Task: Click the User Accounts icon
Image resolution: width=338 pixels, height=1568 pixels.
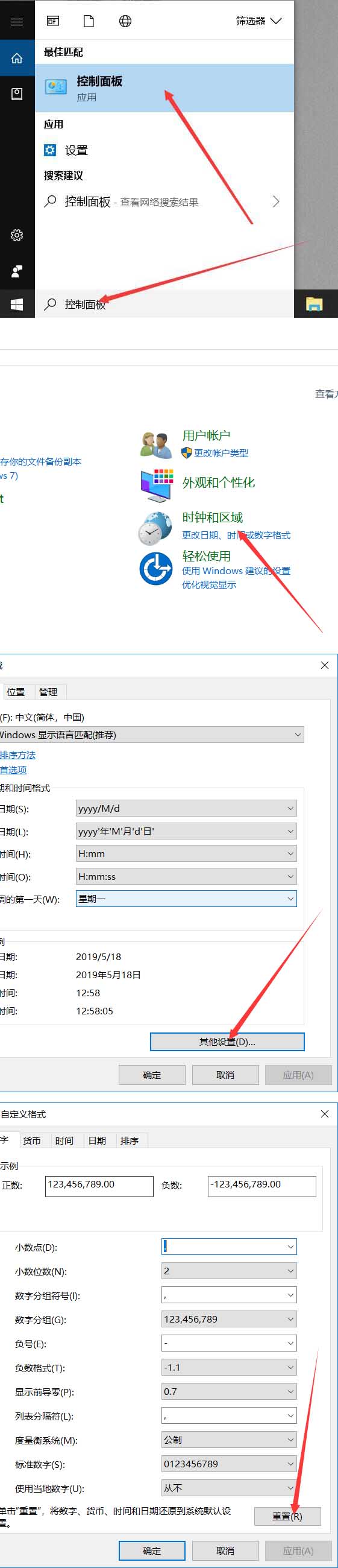Action: tap(155, 445)
